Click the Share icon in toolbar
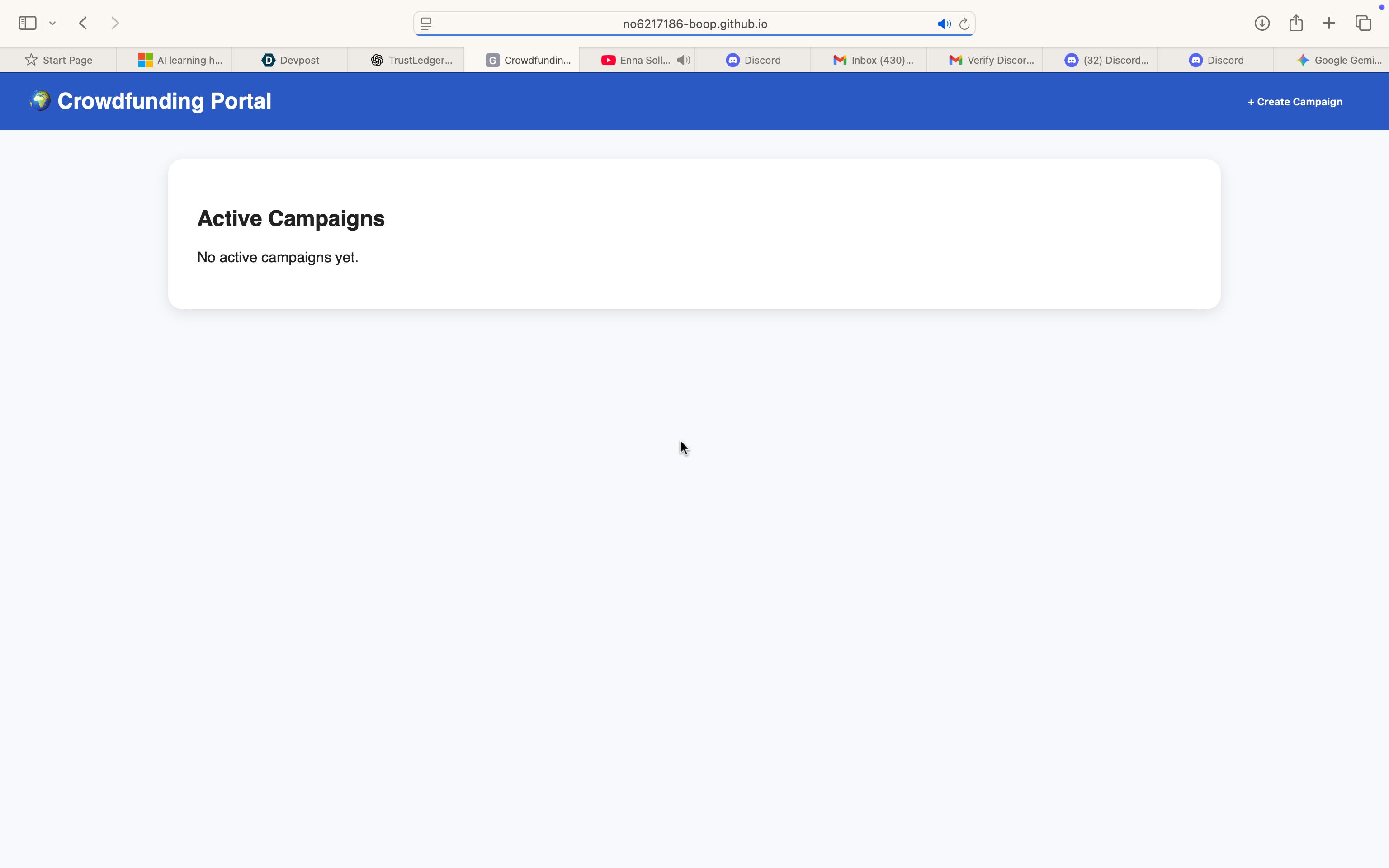 (x=1295, y=23)
